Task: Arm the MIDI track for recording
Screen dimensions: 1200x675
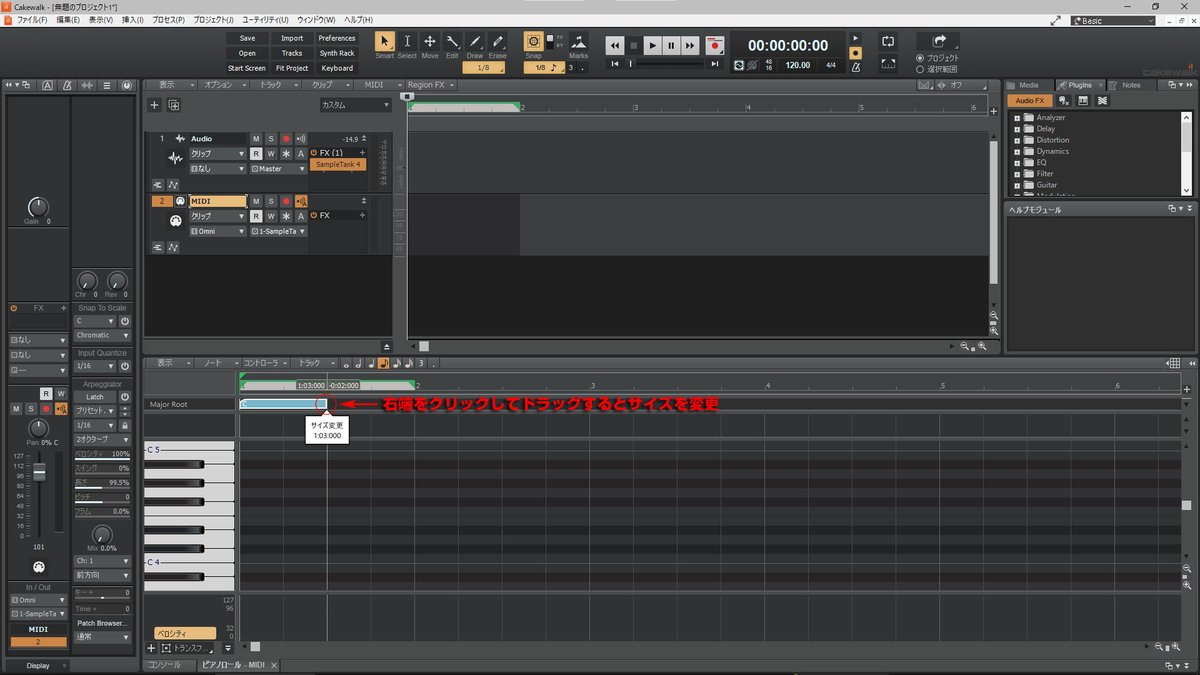Action: (x=285, y=201)
